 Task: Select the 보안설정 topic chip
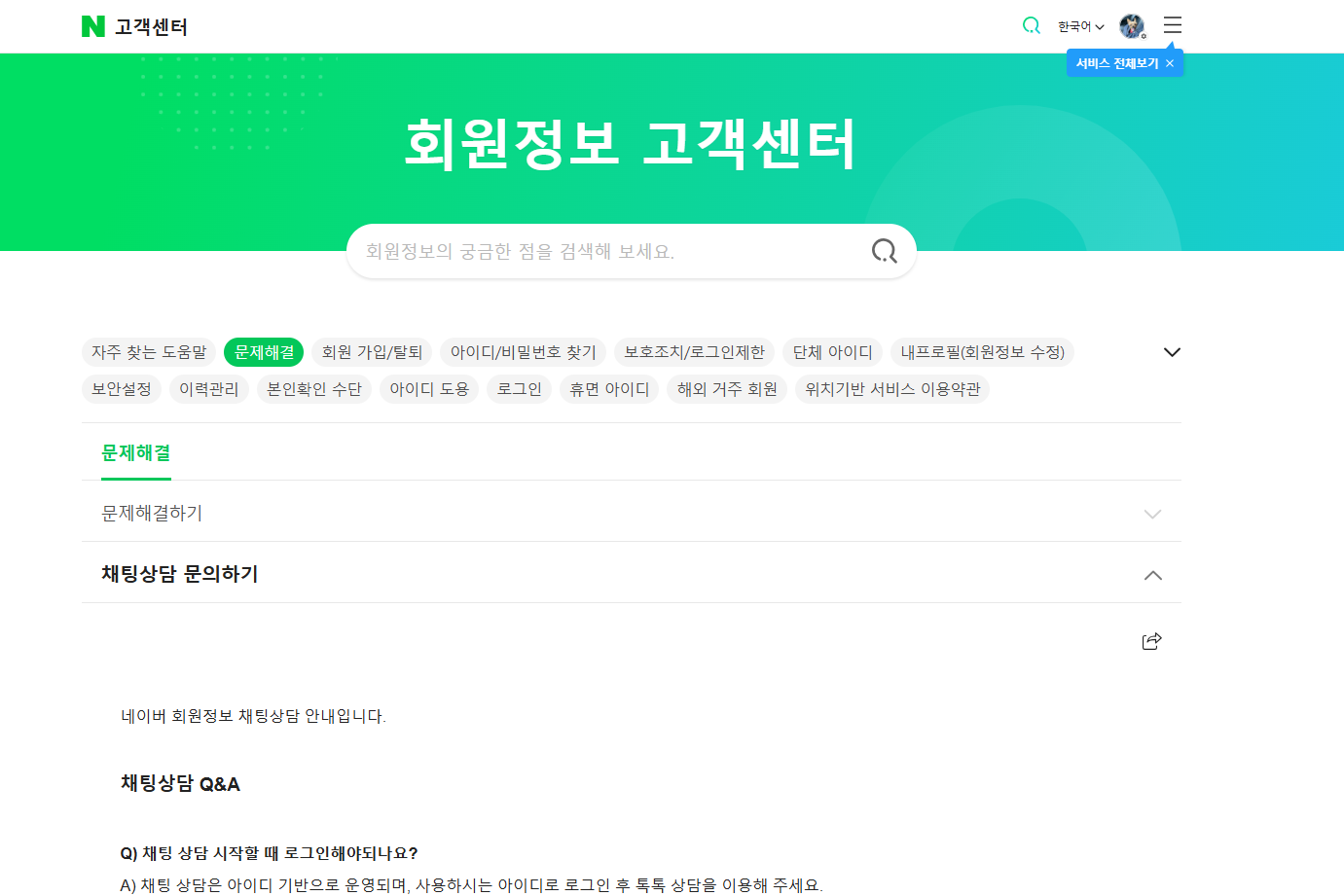click(x=121, y=388)
